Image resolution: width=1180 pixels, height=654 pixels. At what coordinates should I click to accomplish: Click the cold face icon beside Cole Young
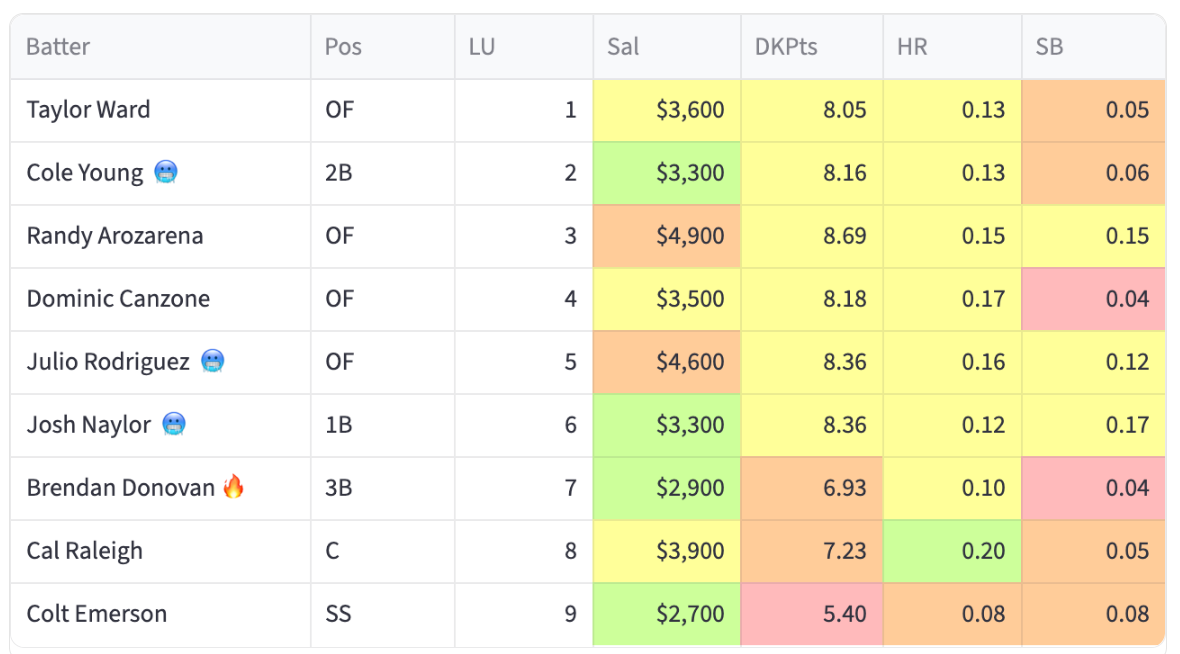tap(166, 172)
